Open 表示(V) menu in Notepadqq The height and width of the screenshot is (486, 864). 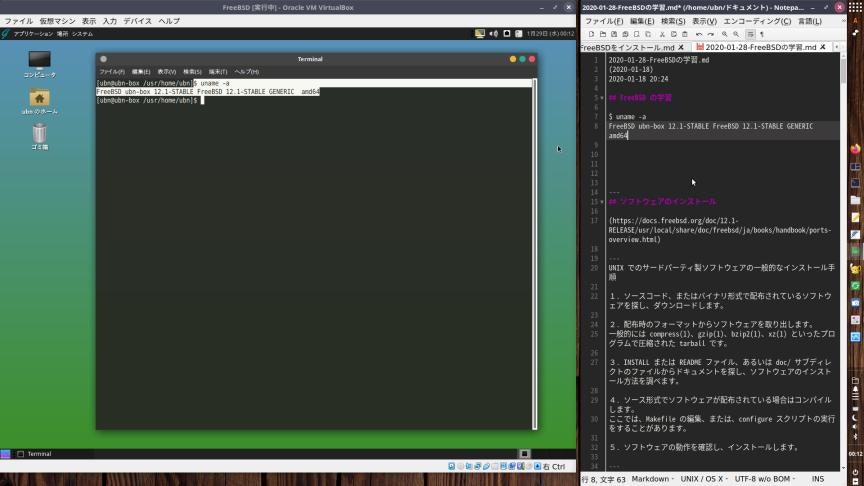tap(705, 21)
